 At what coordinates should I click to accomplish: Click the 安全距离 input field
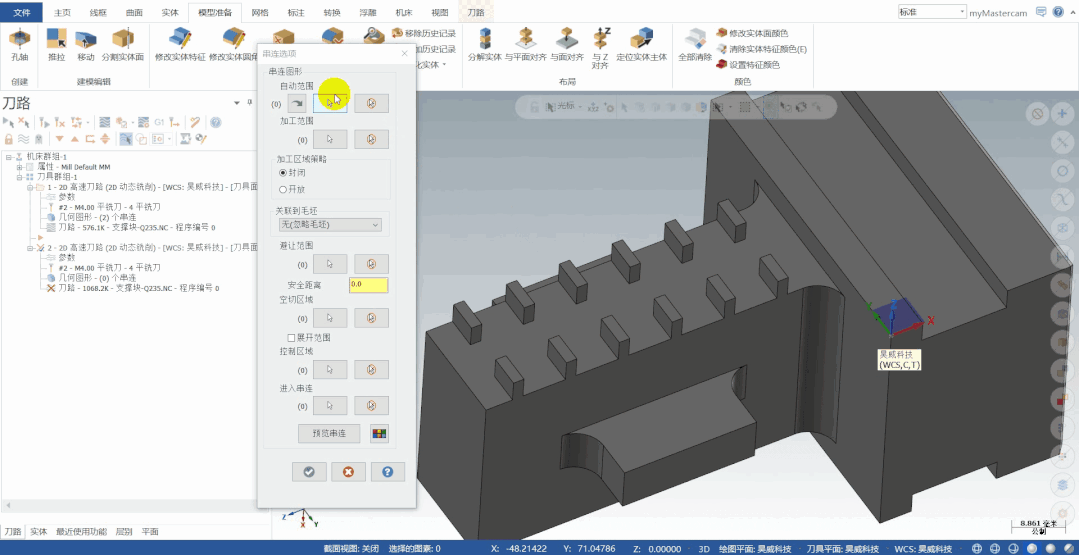pos(367,285)
